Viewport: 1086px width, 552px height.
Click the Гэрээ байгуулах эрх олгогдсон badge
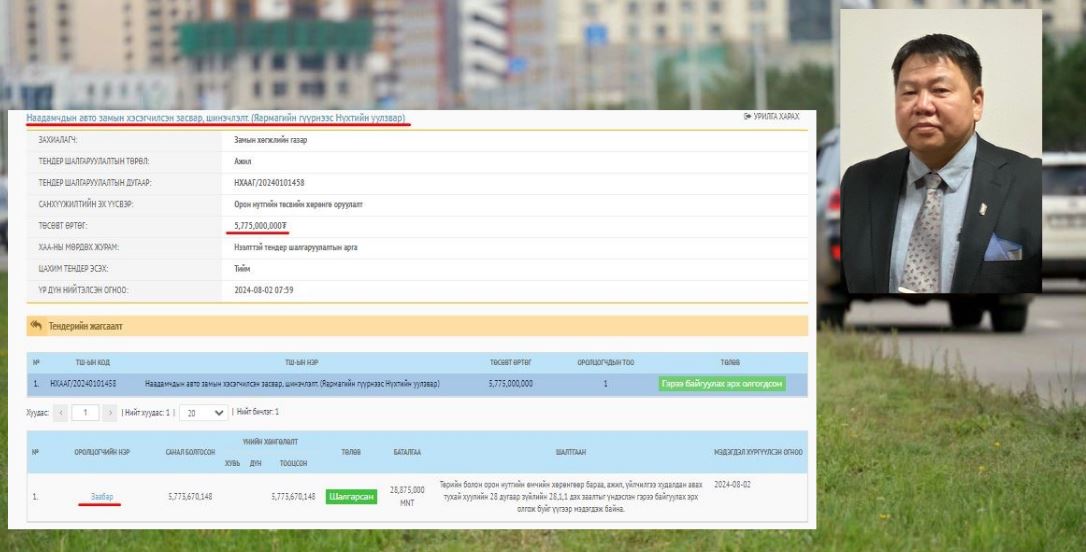pyautogui.click(x=722, y=384)
